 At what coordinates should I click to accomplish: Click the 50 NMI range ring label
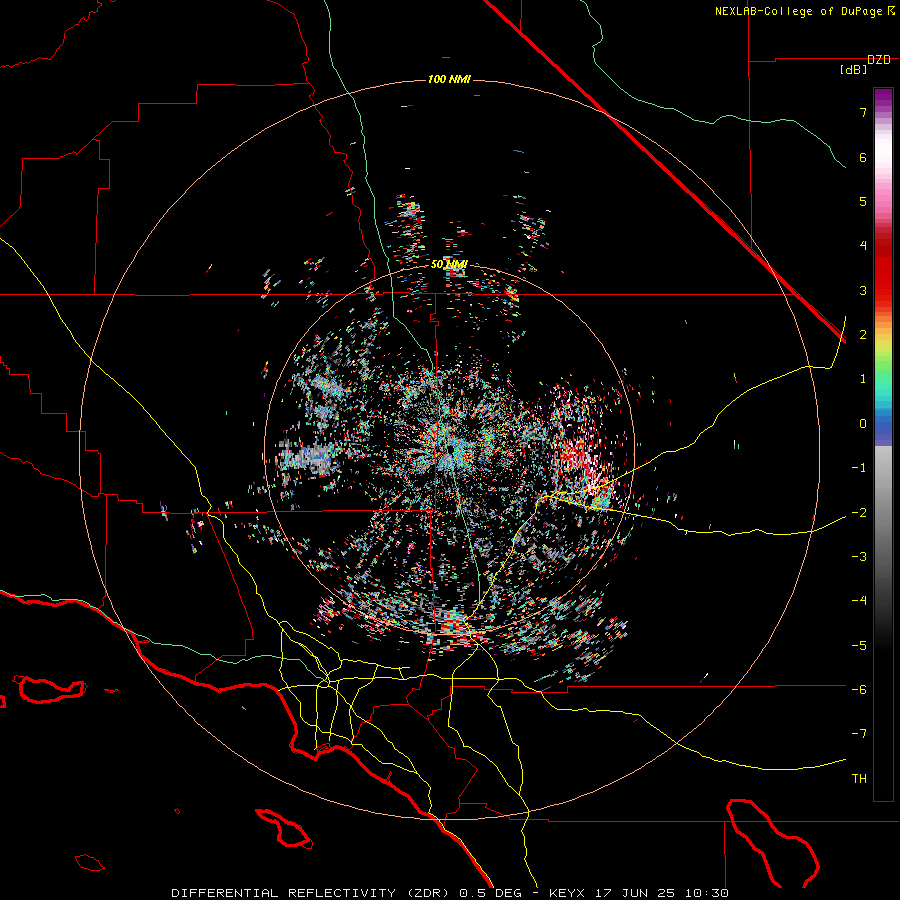(x=449, y=264)
